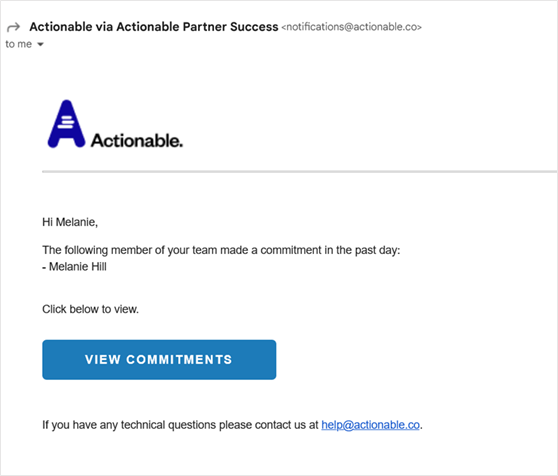The image size is (558, 476).
Task: Click the forward arrow icon beside sender
Action: [x=14, y=27]
